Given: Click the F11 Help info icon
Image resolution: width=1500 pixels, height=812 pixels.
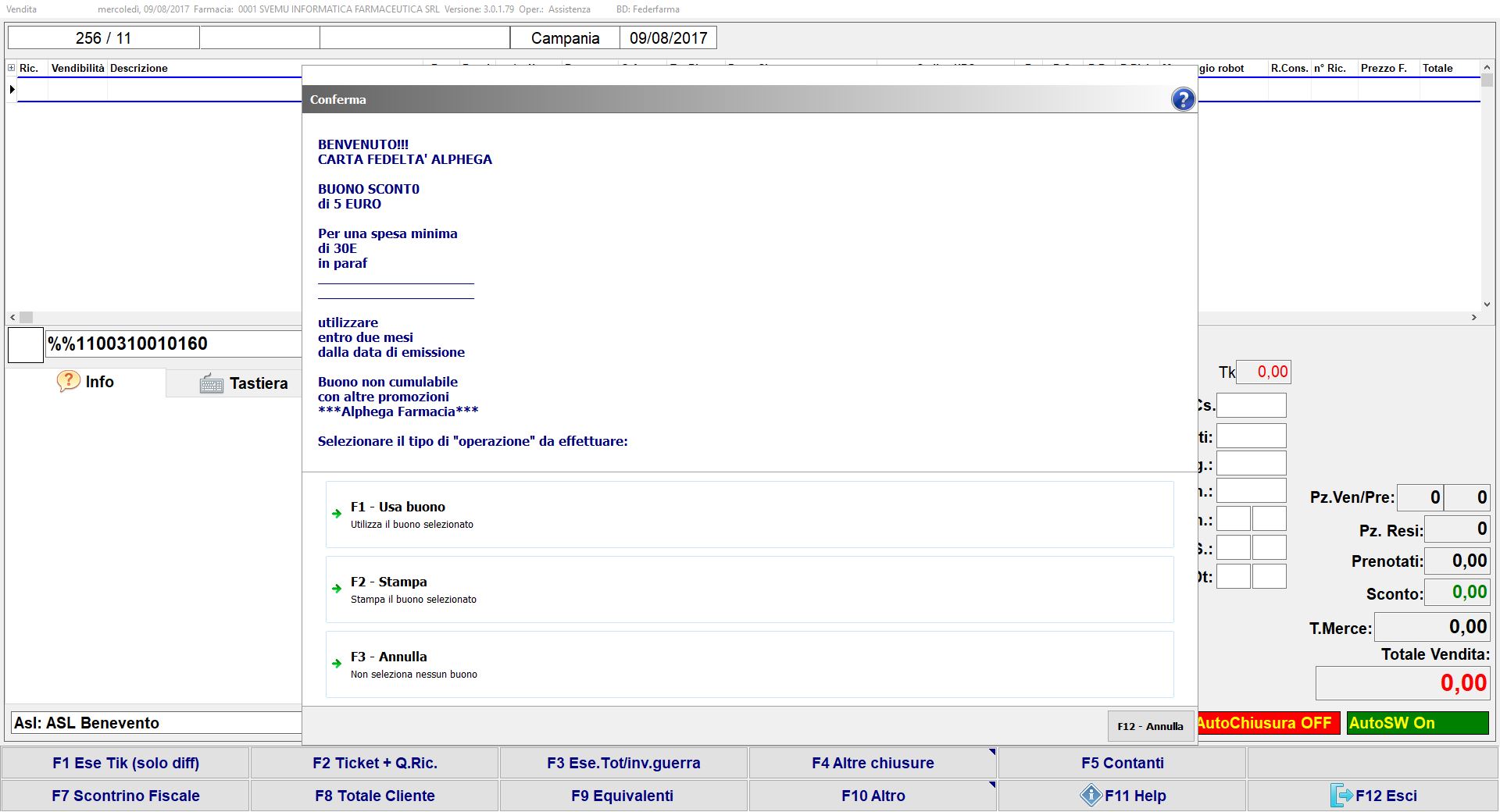Looking at the screenshot, I should 1091,796.
